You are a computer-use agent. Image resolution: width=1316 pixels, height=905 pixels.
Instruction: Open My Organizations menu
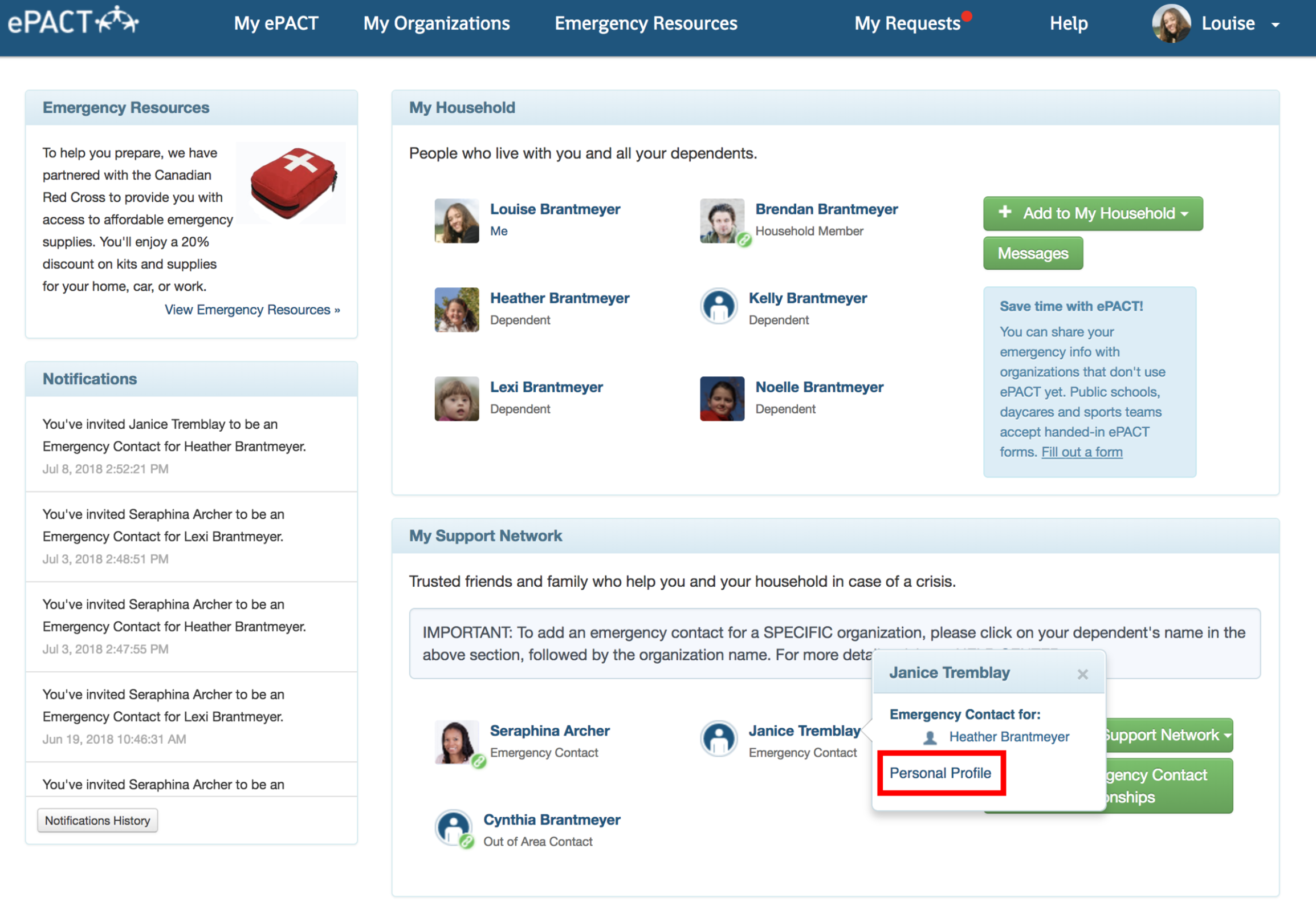pyautogui.click(x=437, y=23)
